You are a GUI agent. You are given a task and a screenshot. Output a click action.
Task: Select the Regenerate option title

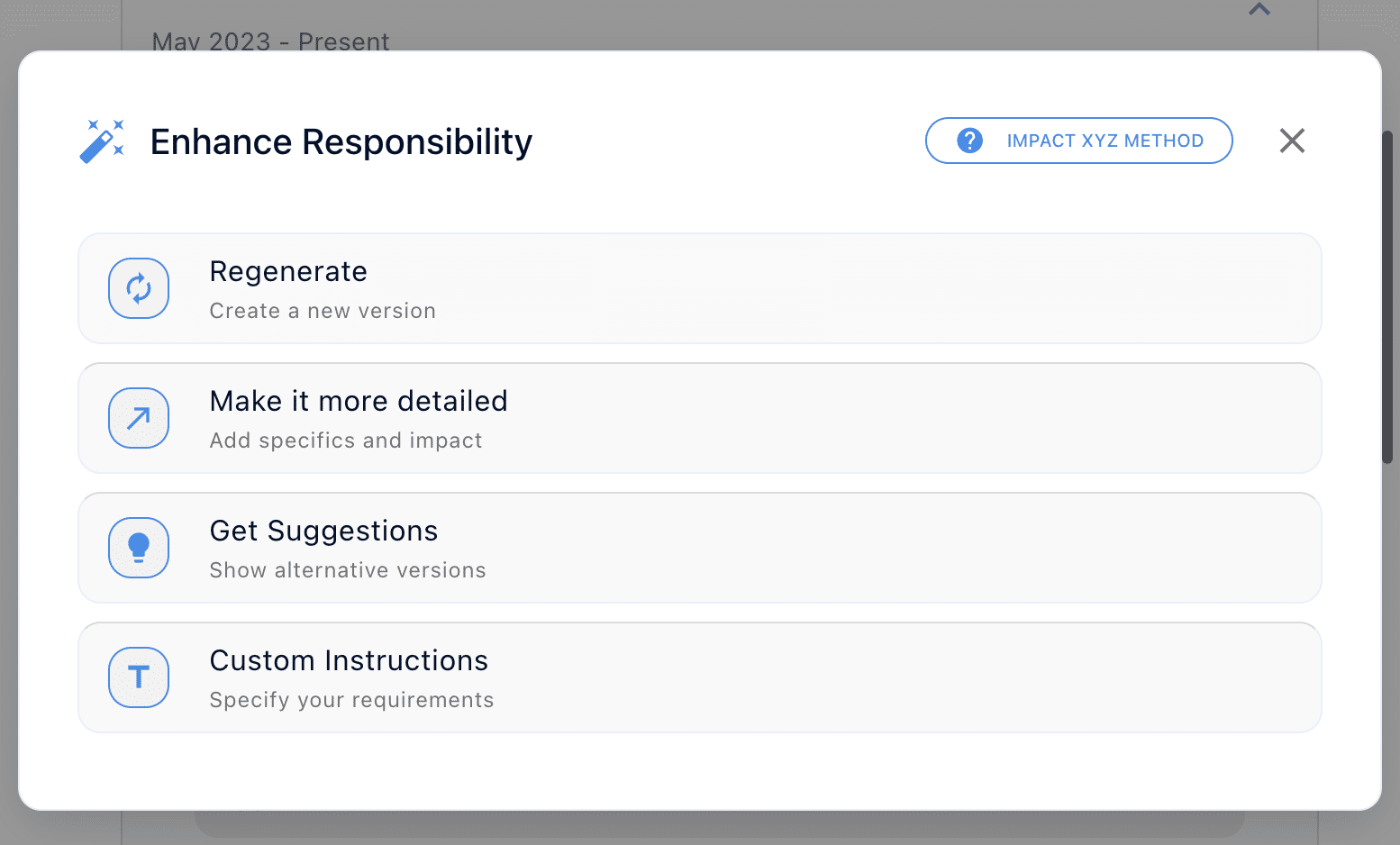(288, 271)
